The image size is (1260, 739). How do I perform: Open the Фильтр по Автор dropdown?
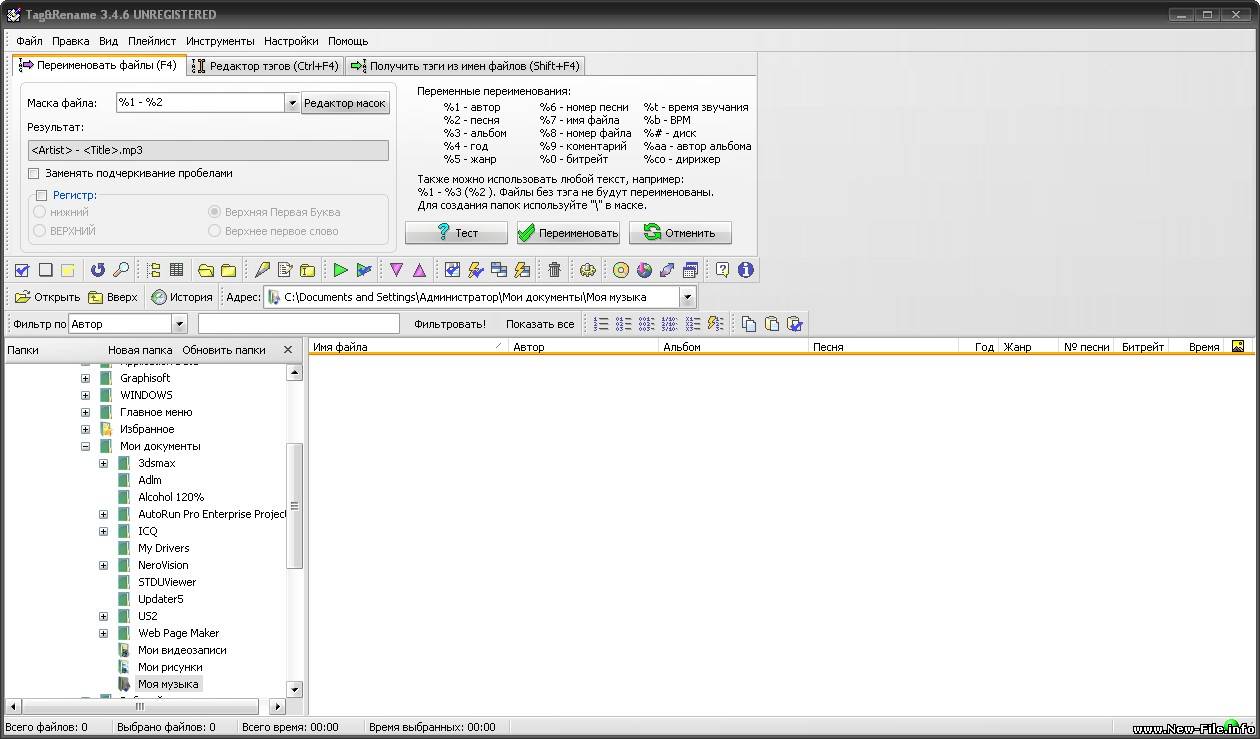[179, 324]
